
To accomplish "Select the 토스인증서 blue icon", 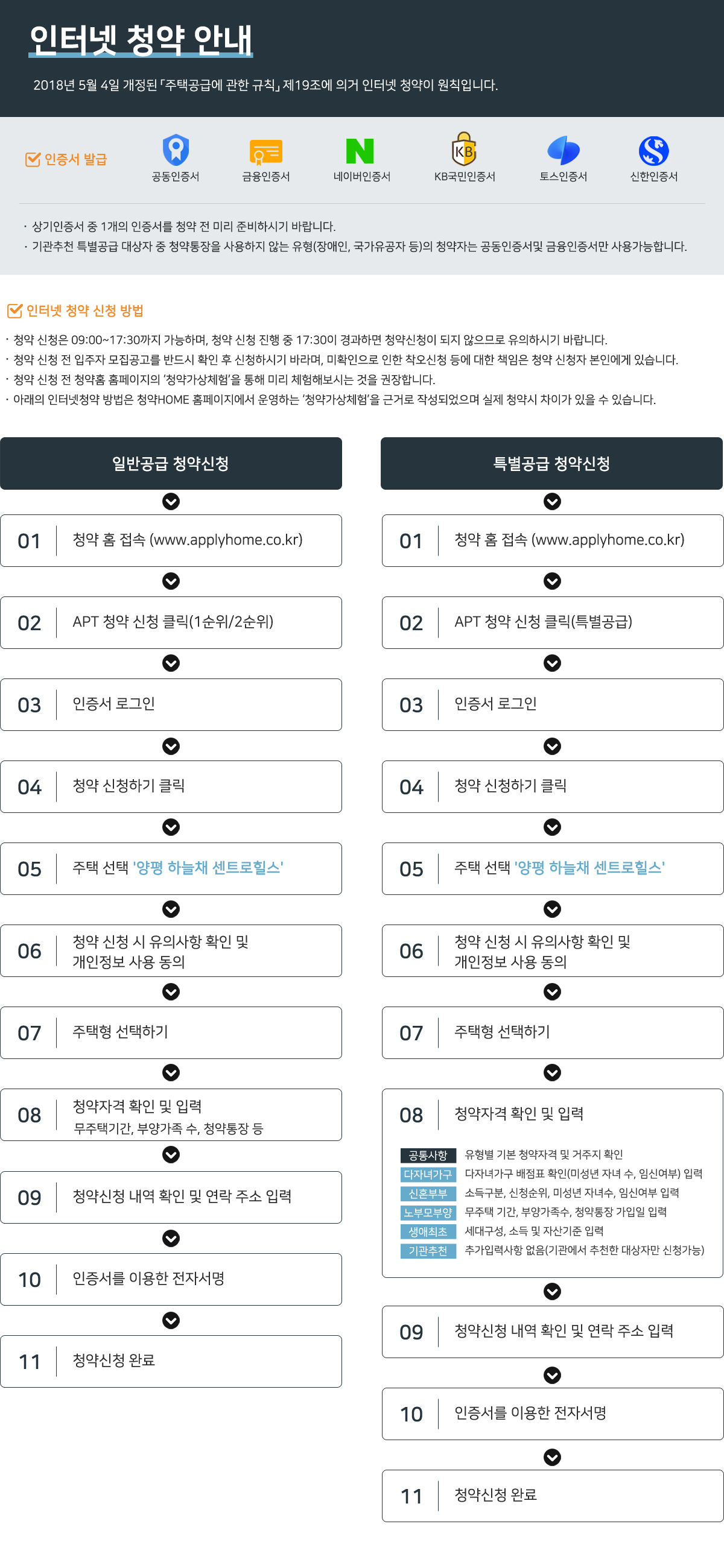I will pyautogui.click(x=564, y=150).
